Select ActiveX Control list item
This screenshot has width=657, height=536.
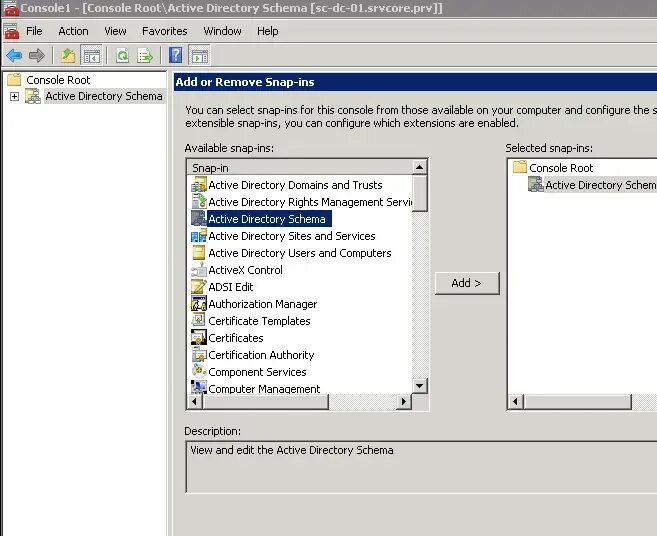point(246,270)
